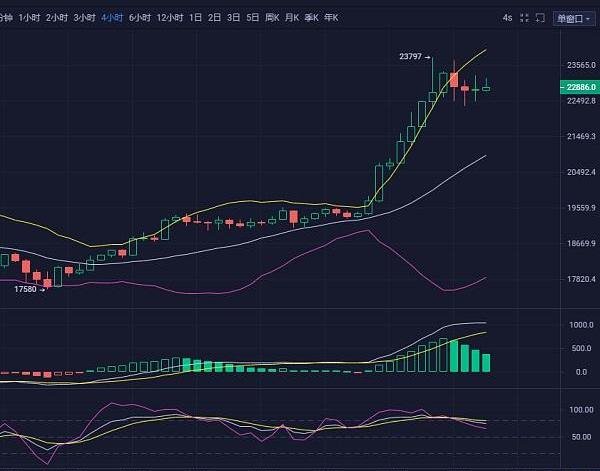Click the large red candle near the peak
Image resolution: width=600 pixels, height=471 pixels.
[454, 80]
